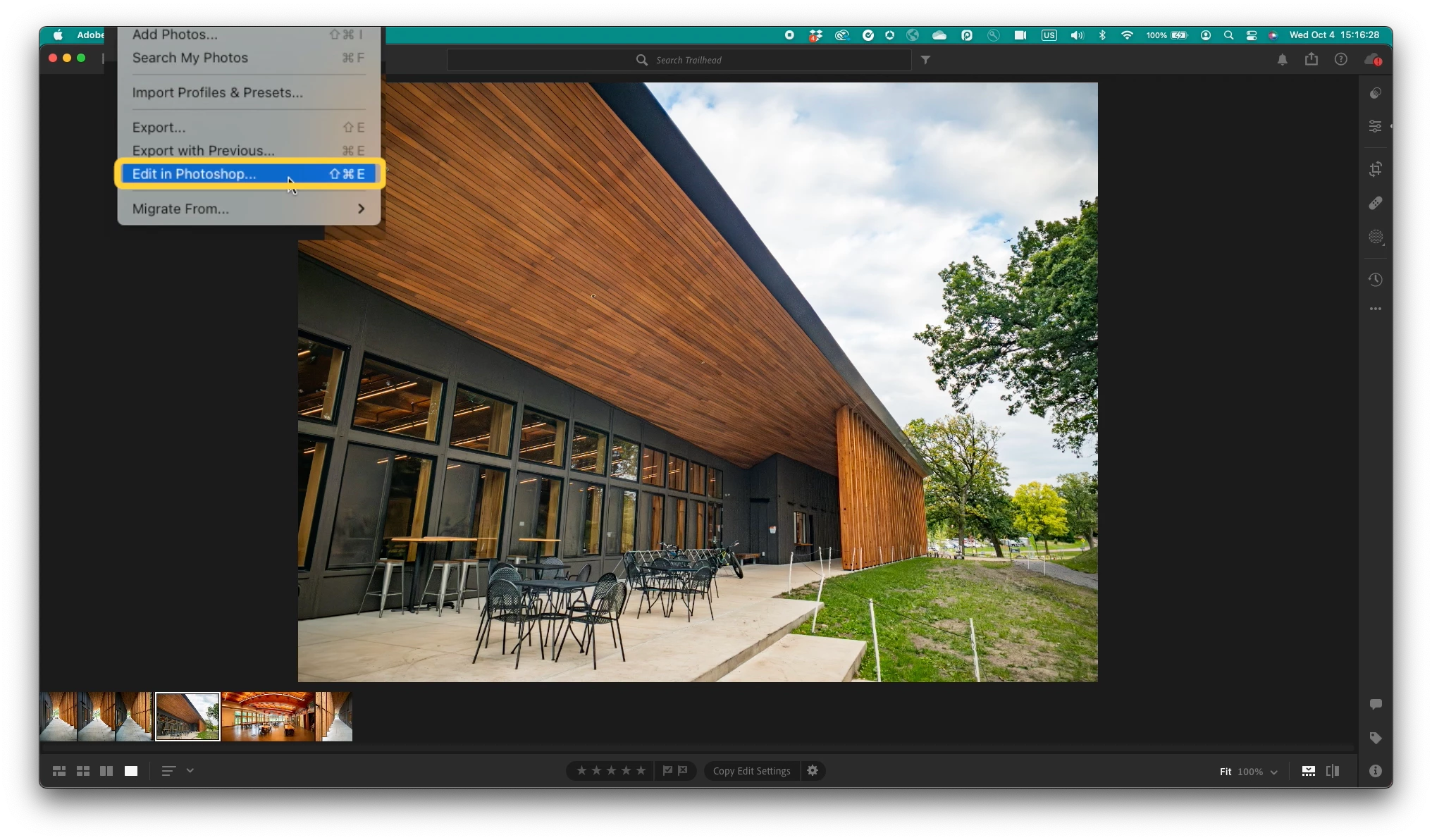Open the Info panel icon
This screenshot has height=840, width=1432.
click(1375, 771)
